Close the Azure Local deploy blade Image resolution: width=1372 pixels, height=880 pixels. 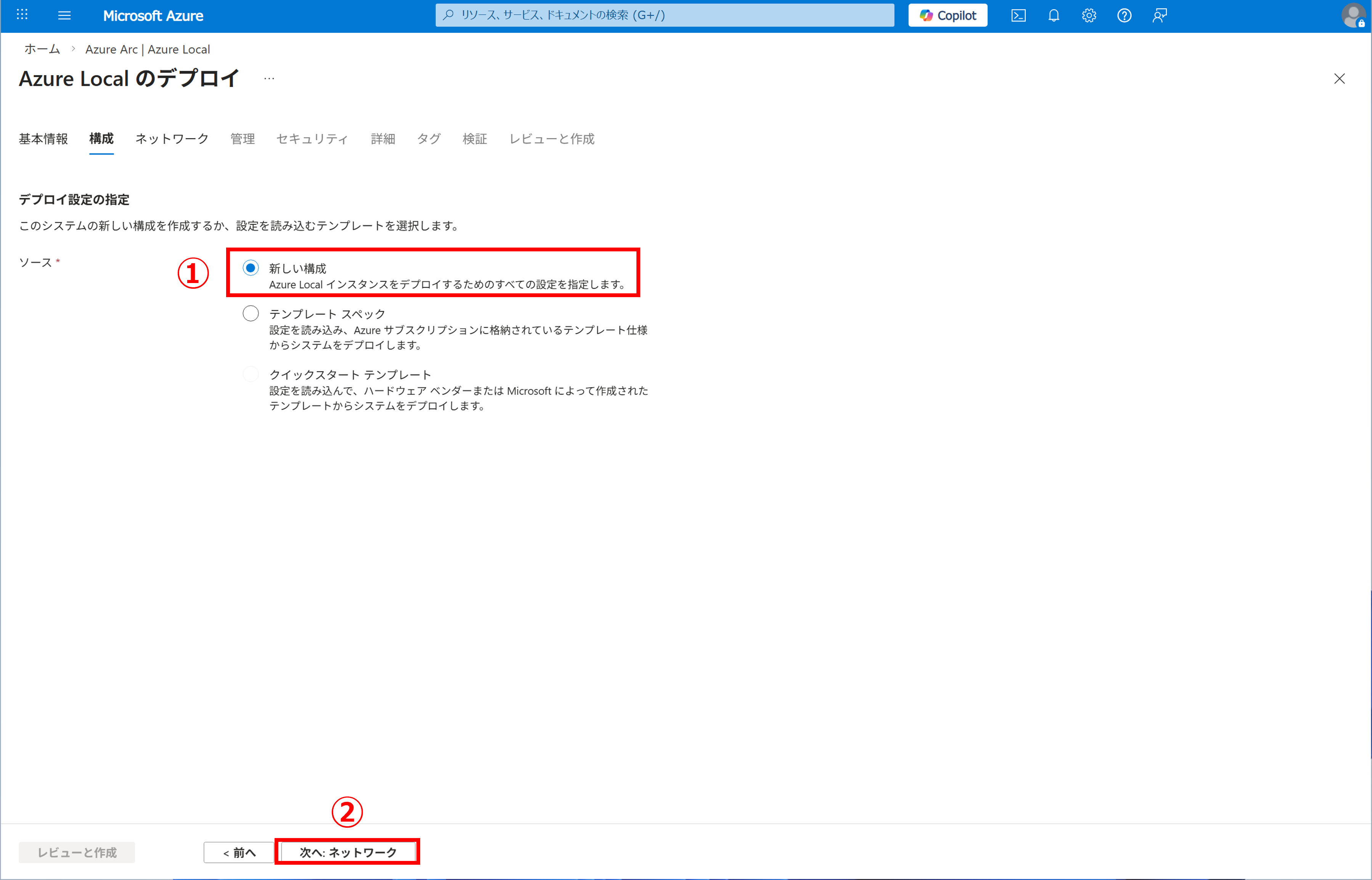(x=1340, y=79)
